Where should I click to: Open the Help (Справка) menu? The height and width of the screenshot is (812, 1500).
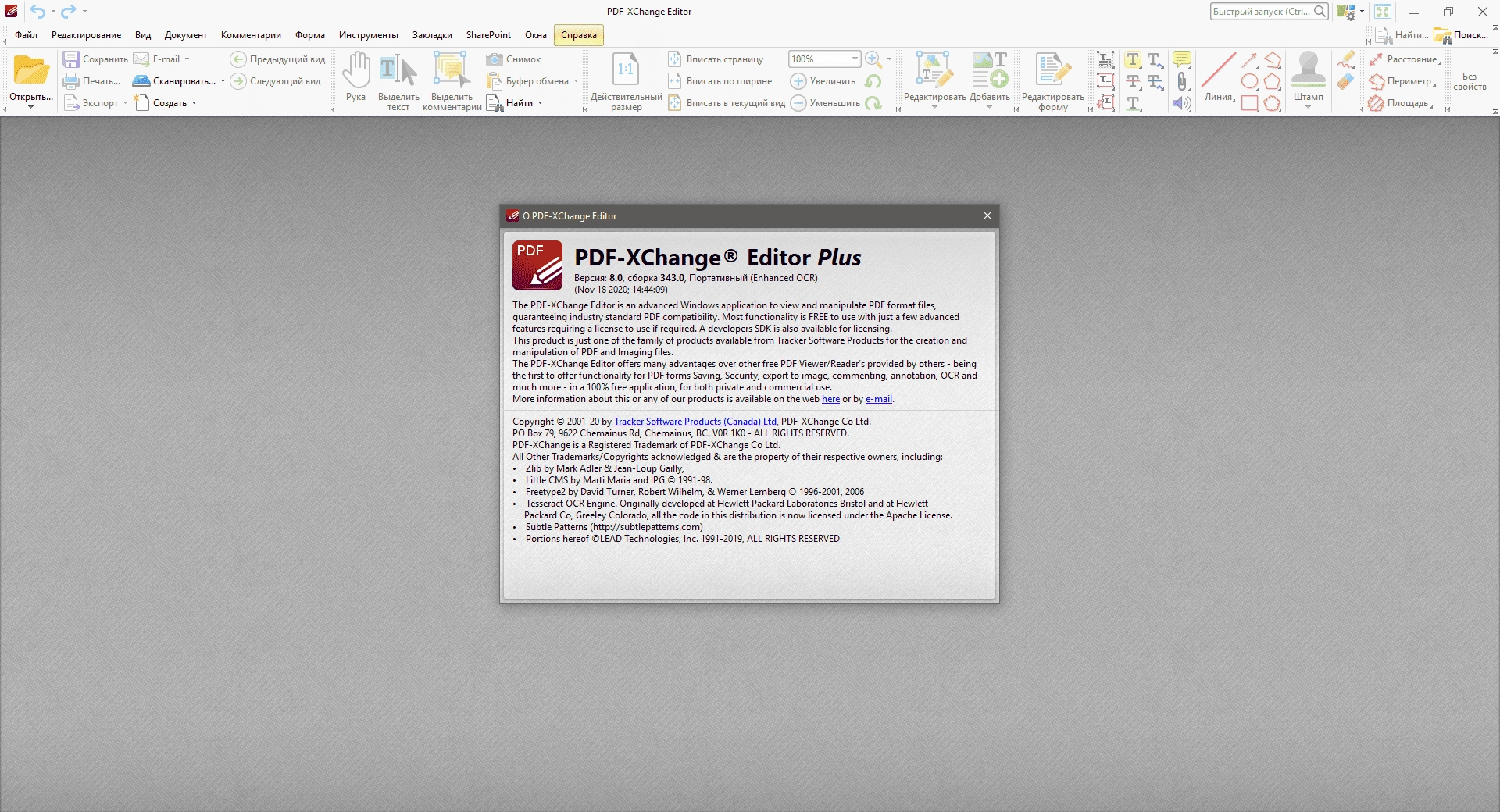point(579,35)
